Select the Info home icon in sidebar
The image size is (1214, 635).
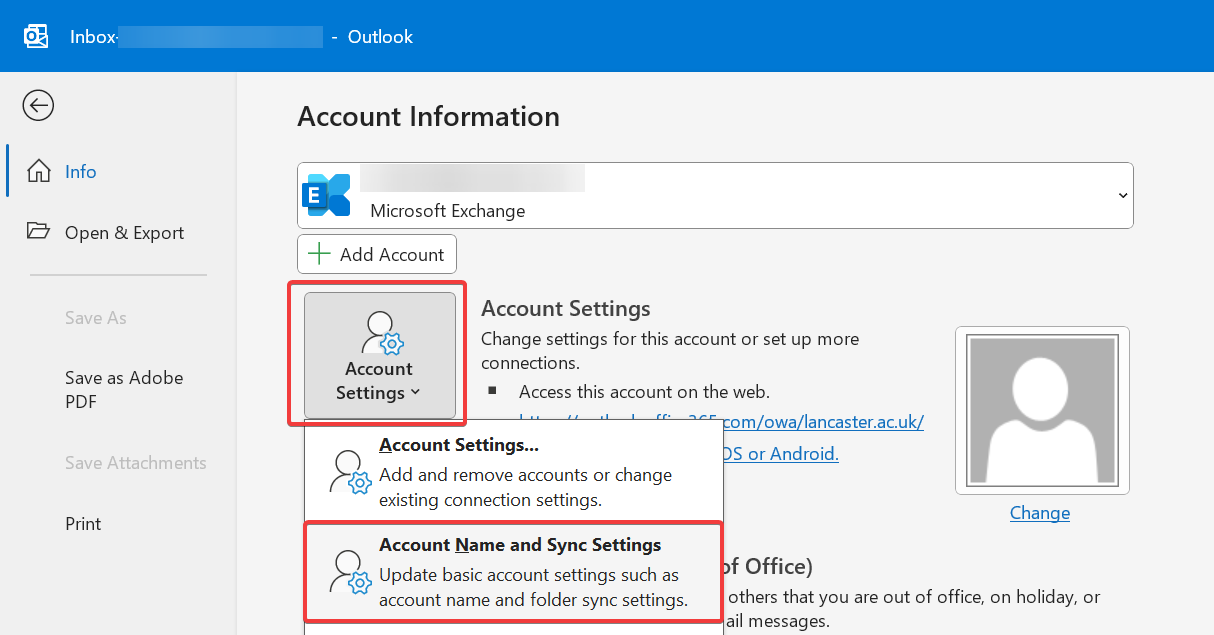[38, 171]
